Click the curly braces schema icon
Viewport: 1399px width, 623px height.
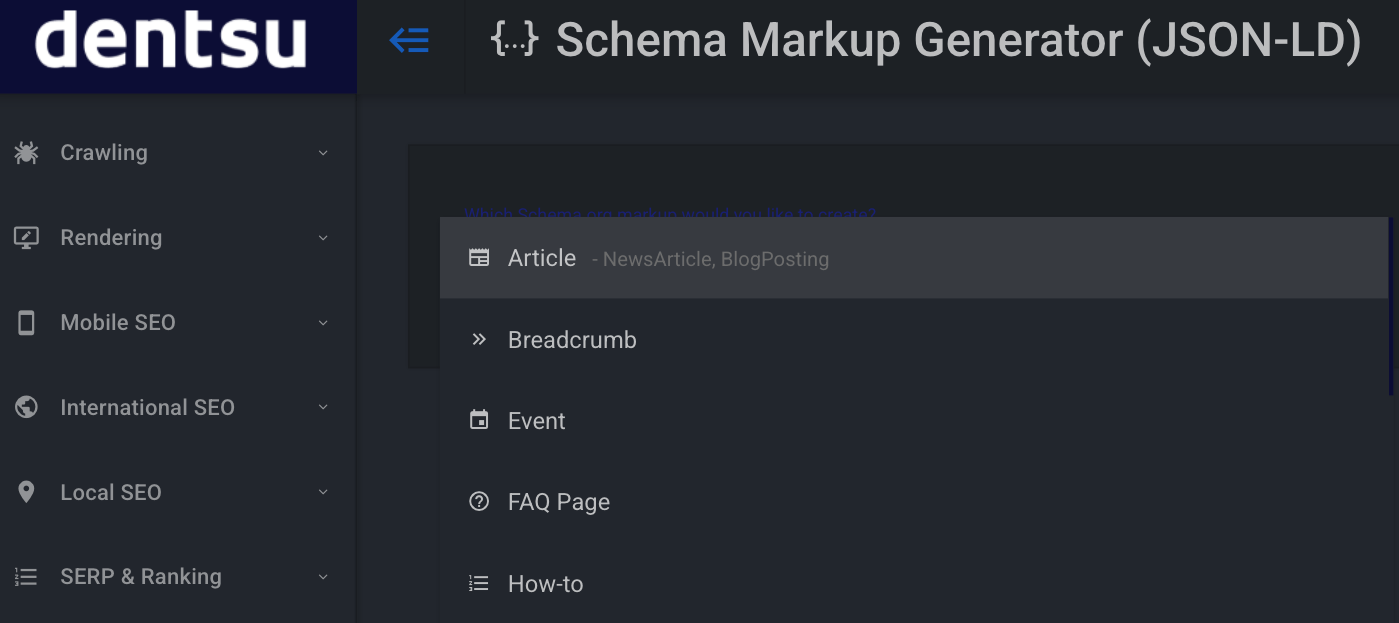[x=515, y=40]
